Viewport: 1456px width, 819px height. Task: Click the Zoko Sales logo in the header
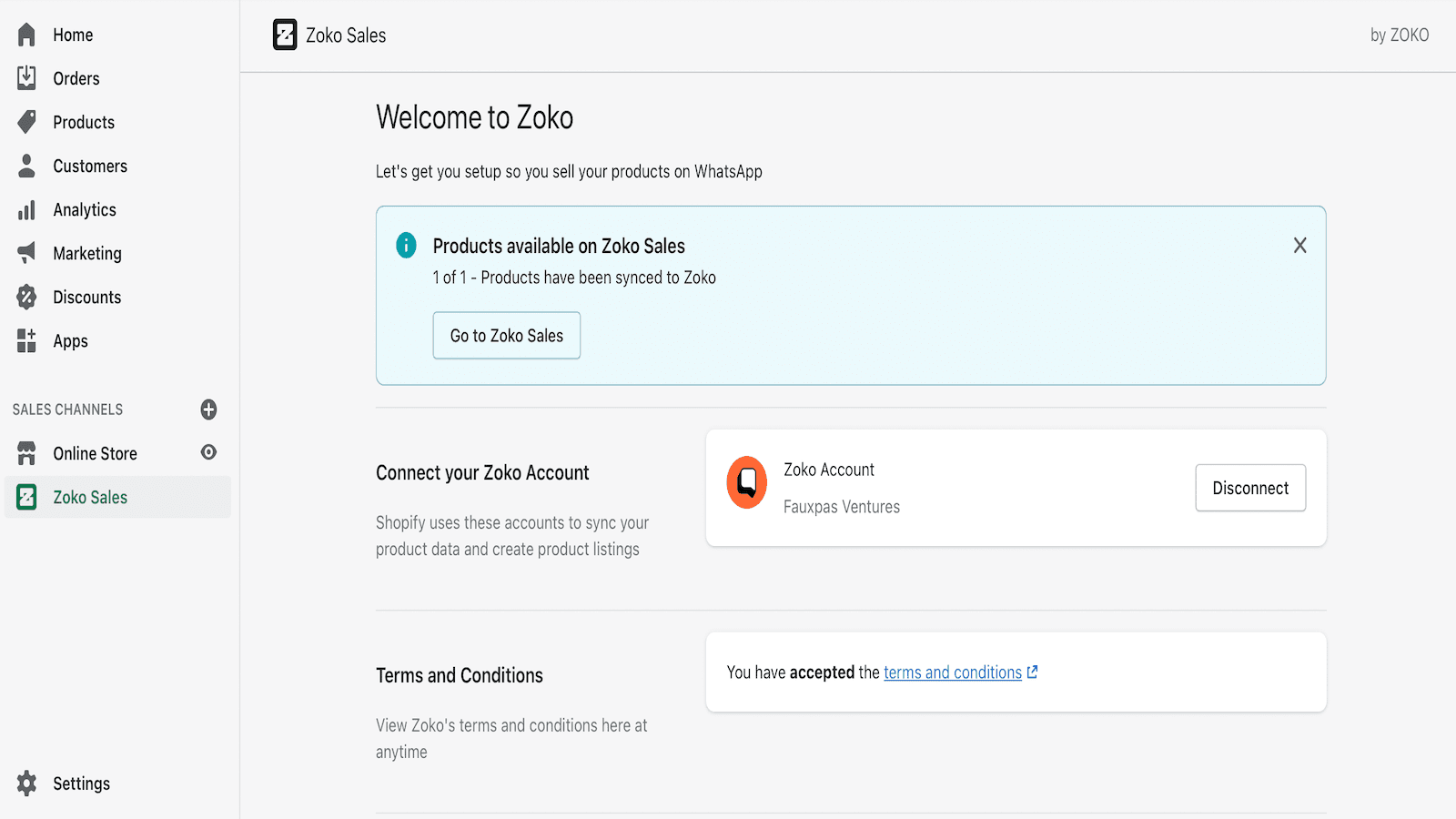coord(287,35)
